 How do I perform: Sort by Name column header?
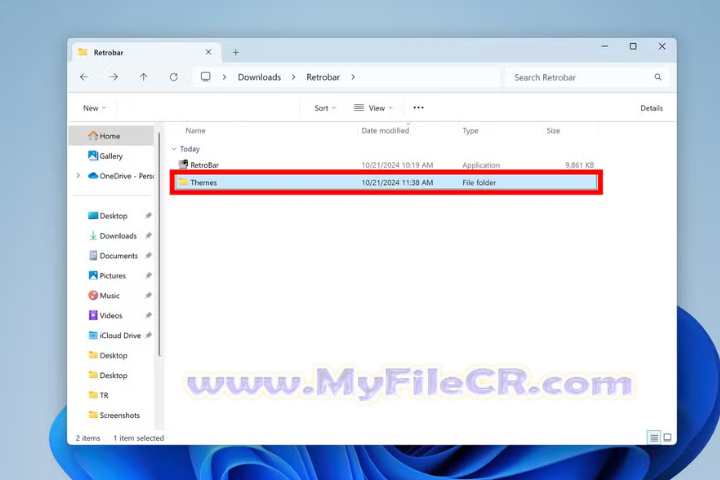(x=195, y=131)
